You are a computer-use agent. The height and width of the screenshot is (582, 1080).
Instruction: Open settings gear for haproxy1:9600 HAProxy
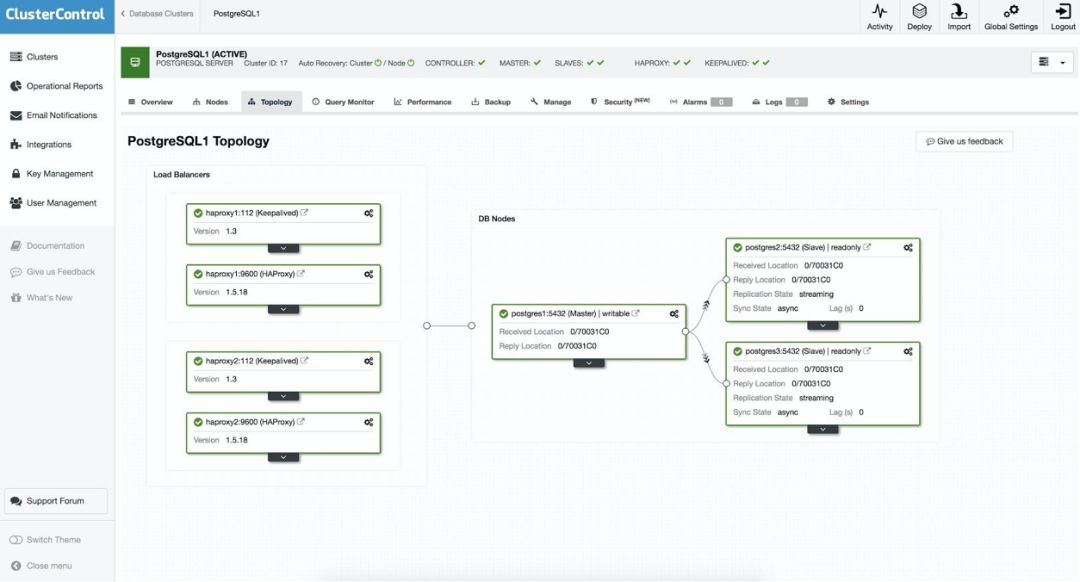pos(368,274)
